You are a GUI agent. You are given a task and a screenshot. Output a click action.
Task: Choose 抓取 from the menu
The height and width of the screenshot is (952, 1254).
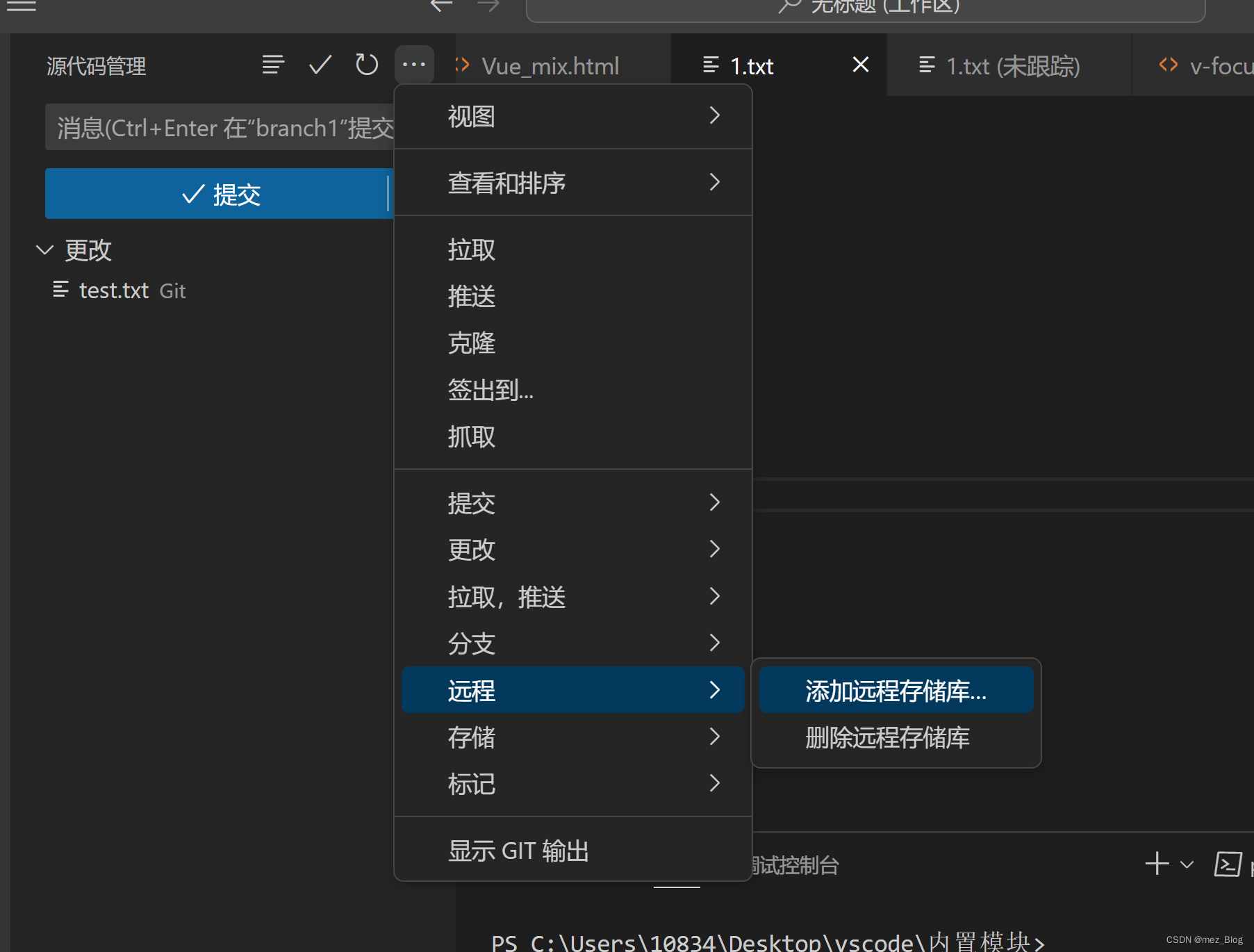[x=573, y=436]
